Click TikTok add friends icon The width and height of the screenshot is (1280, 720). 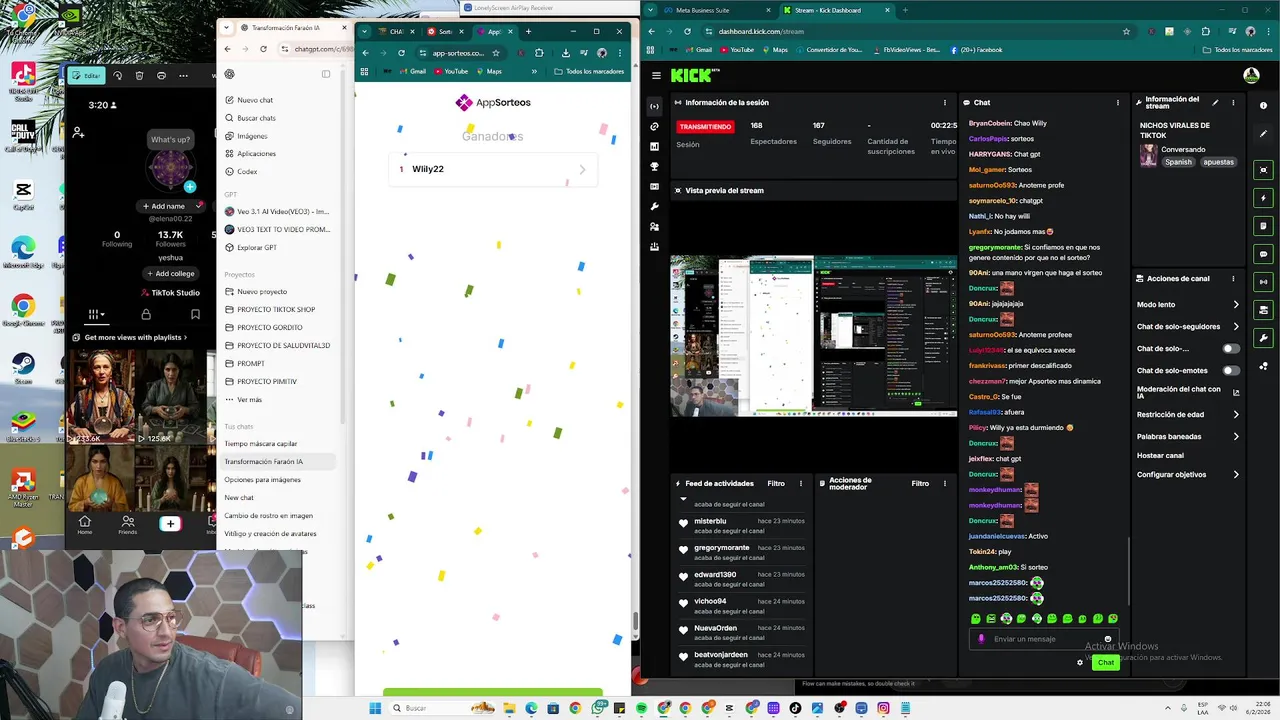coord(78,132)
